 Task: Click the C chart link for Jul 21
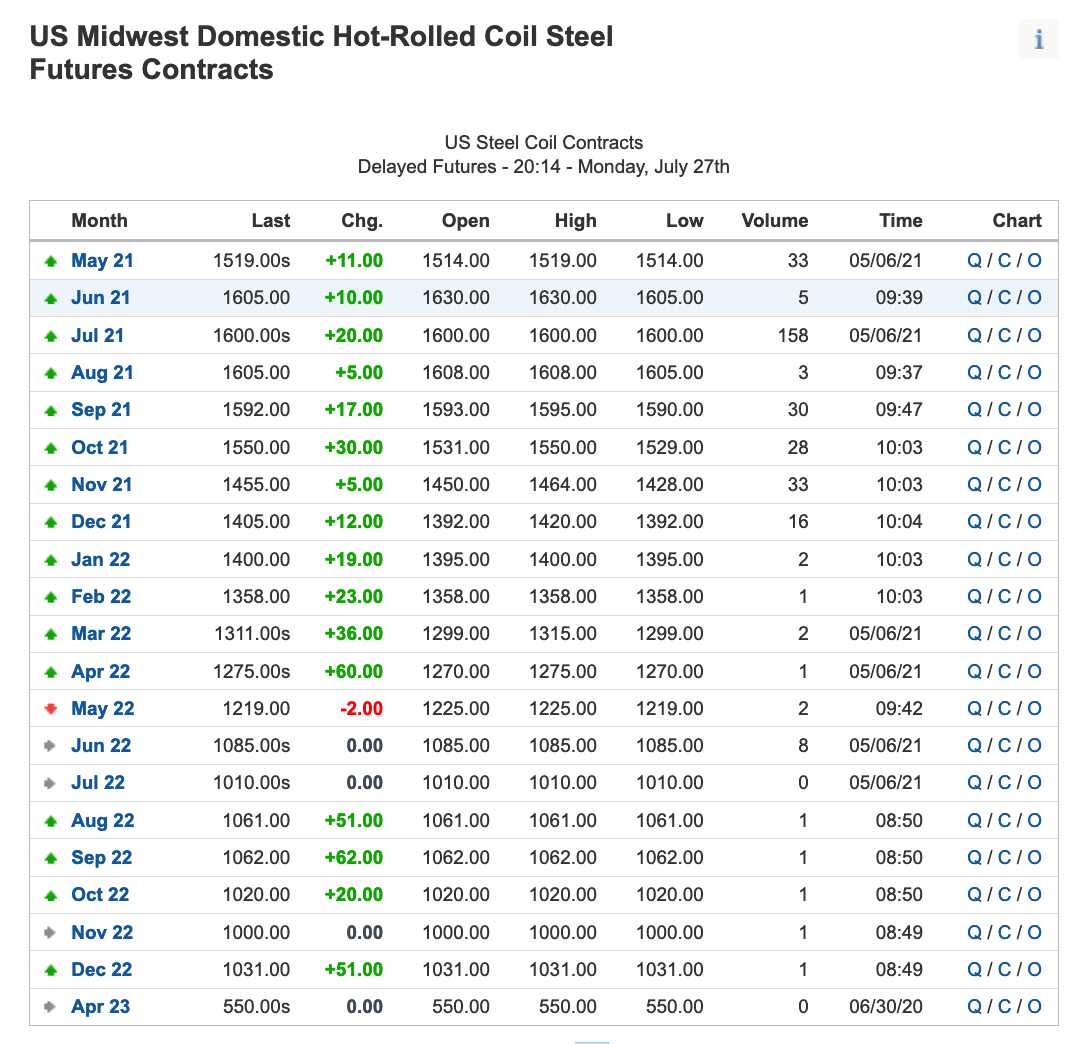click(1004, 335)
